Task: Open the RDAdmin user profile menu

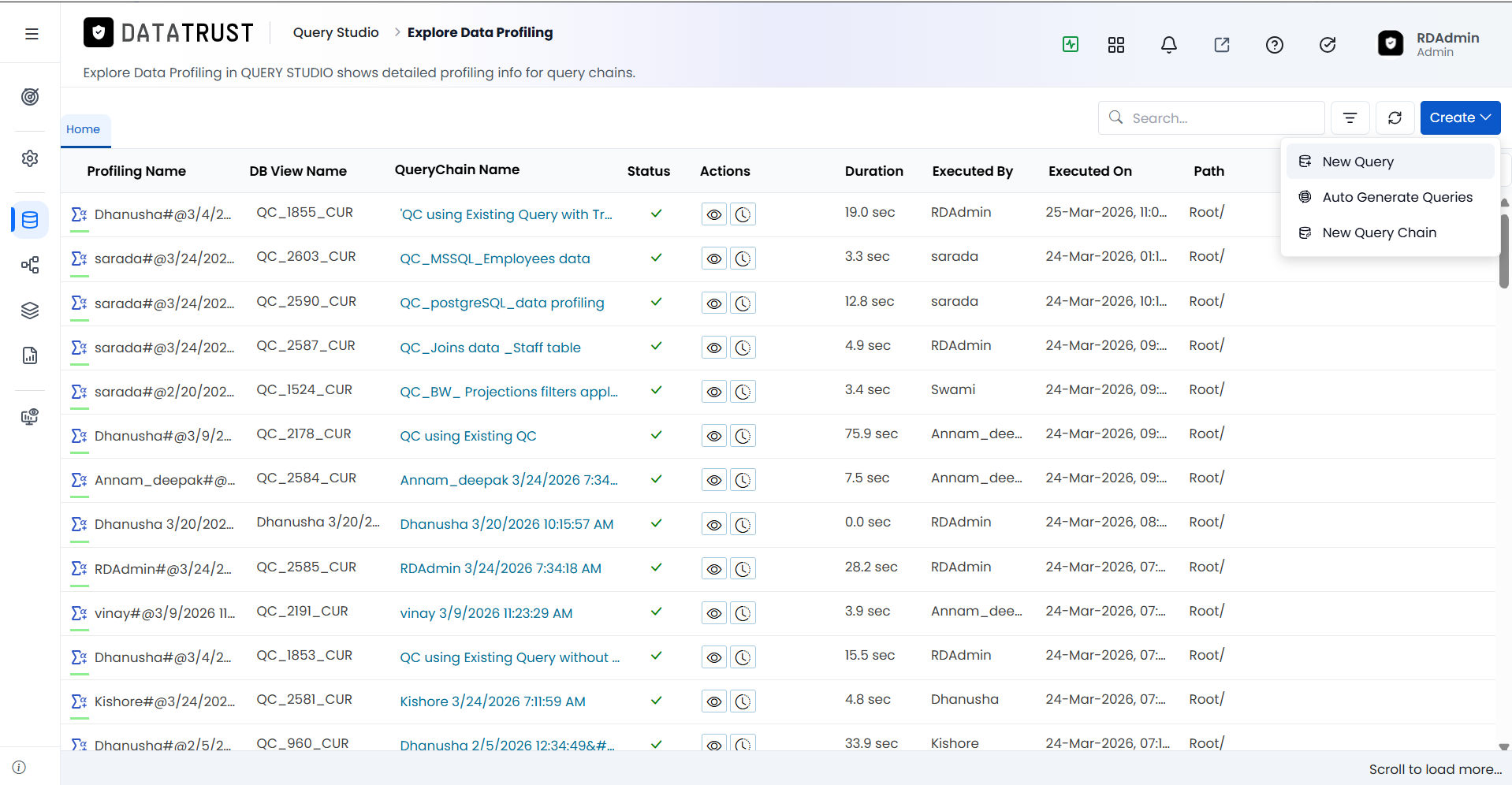Action: click(1429, 44)
